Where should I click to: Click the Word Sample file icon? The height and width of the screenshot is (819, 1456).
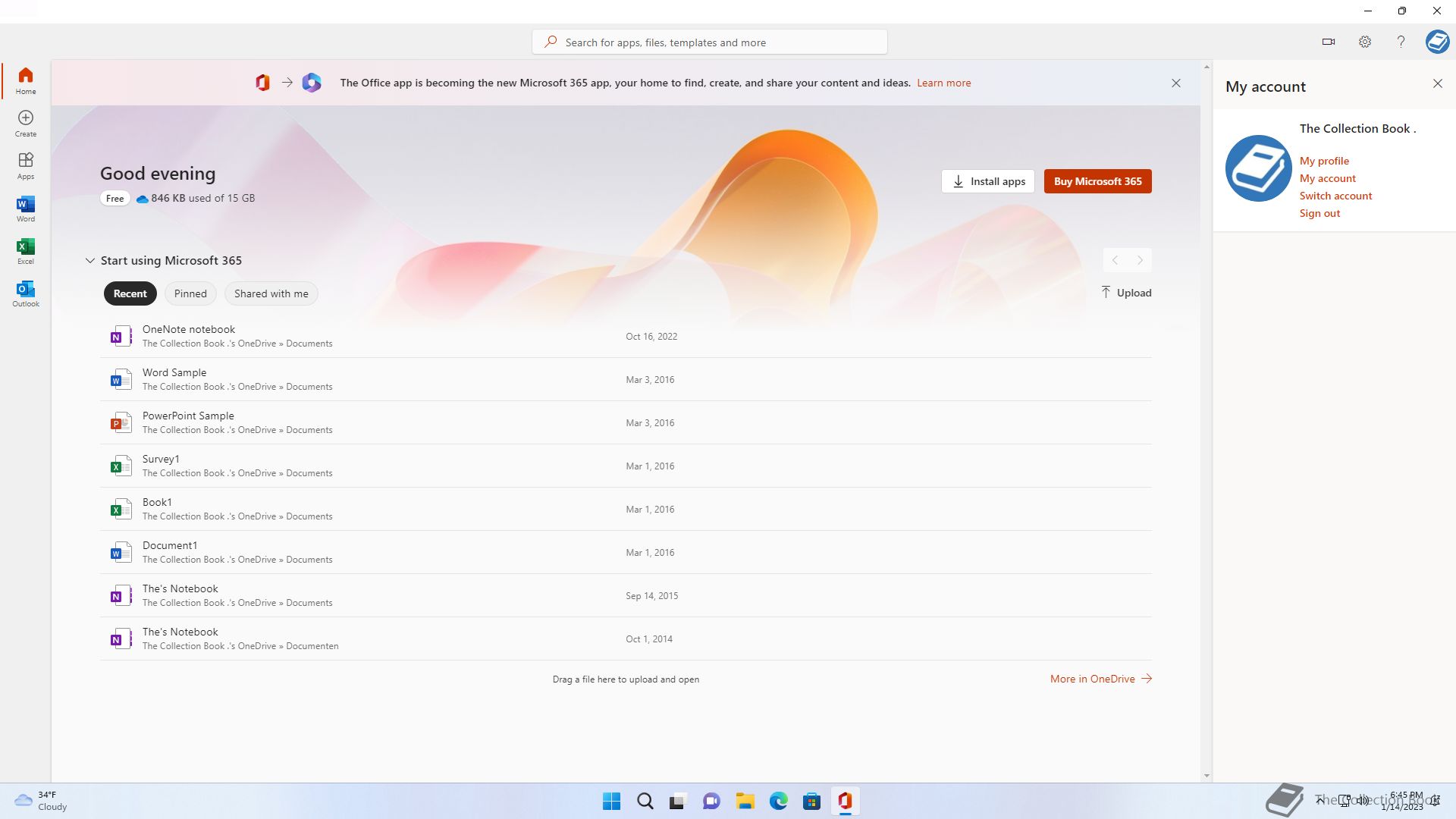tap(120, 379)
